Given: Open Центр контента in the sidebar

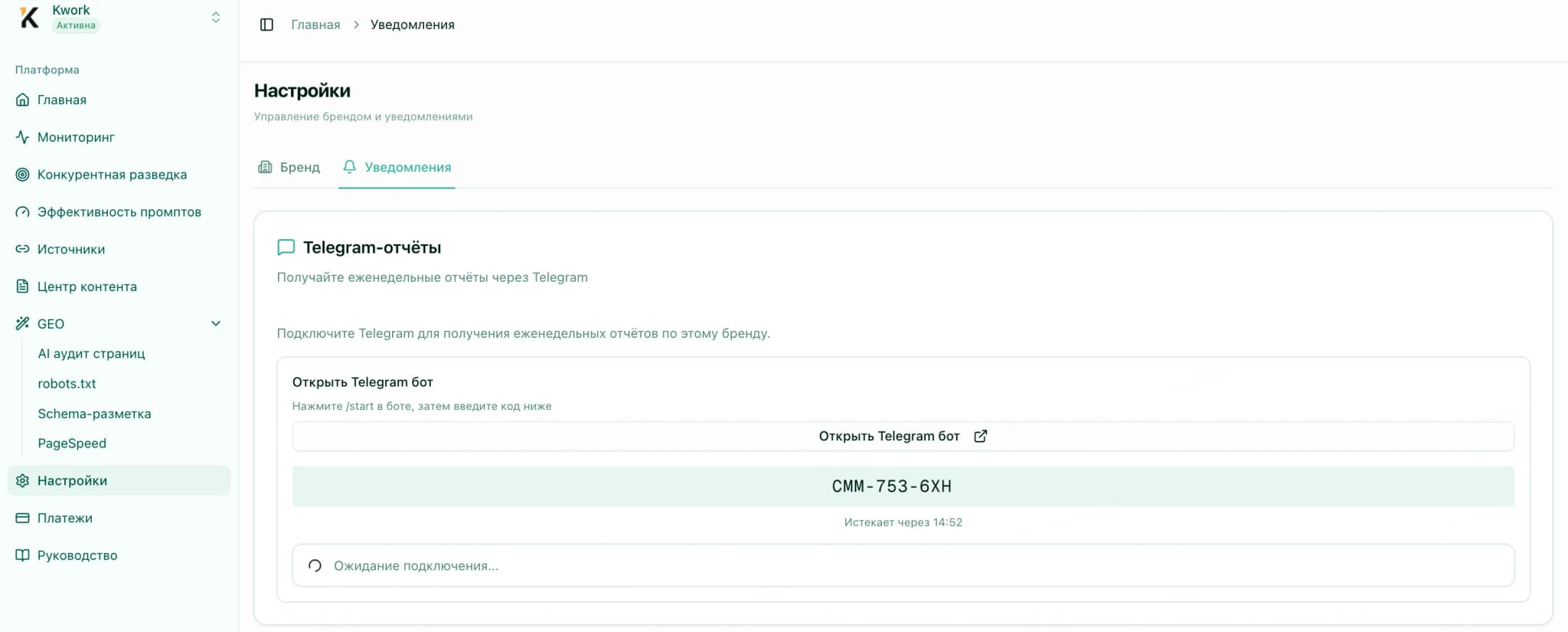Looking at the screenshot, I should [x=87, y=287].
